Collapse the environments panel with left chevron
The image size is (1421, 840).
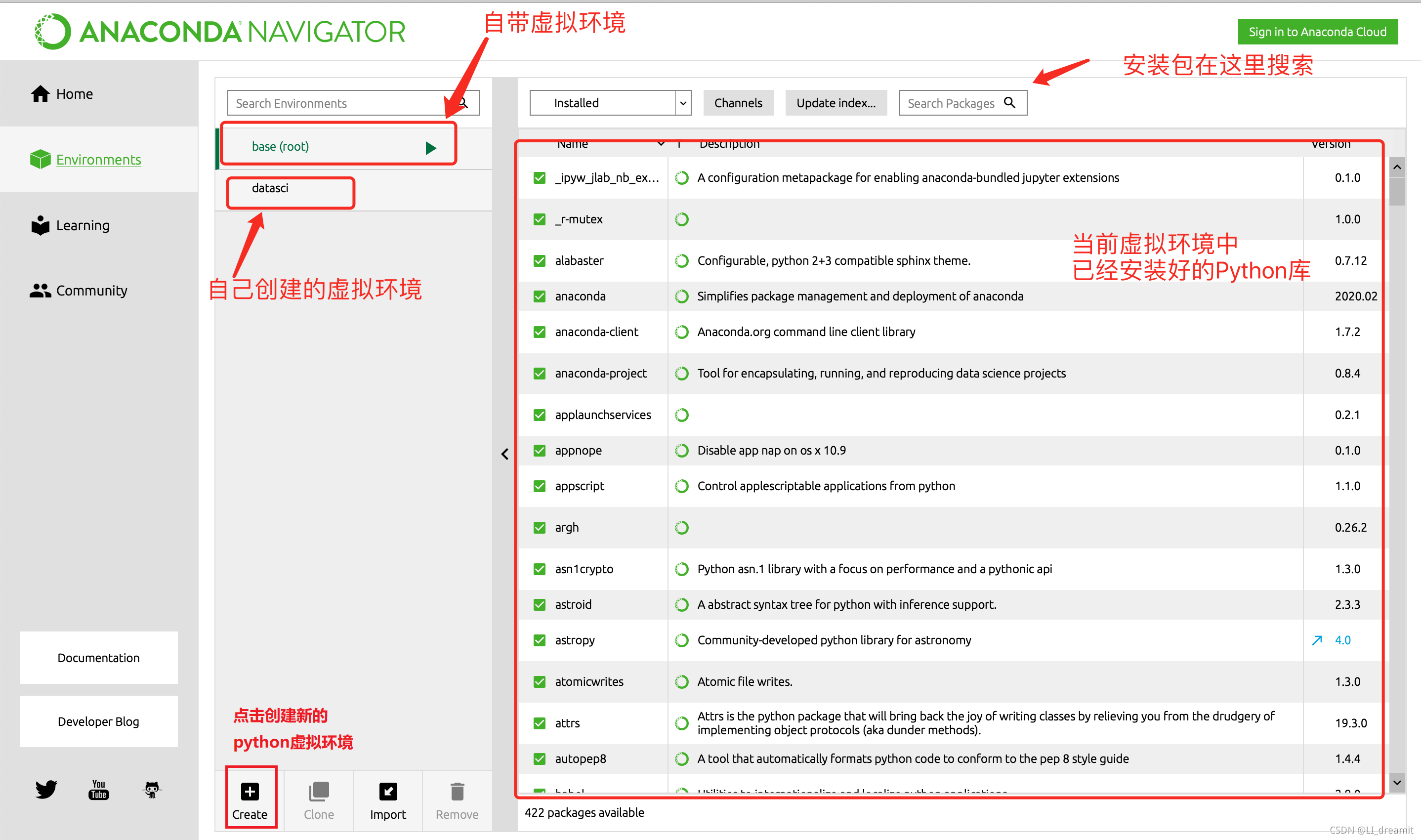(505, 454)
